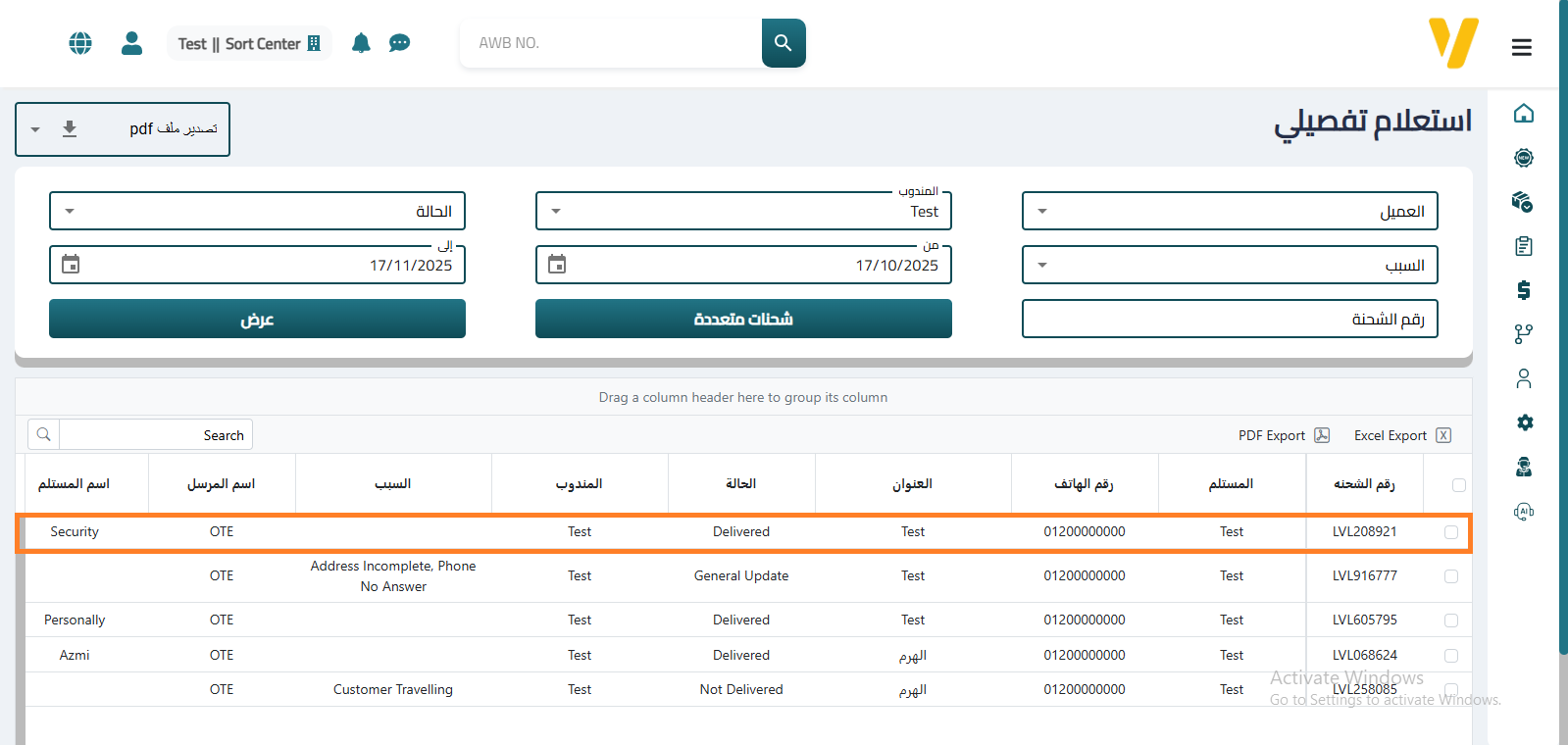The width and height of the screenshot is (1568, 745).
Task: Open the chat messages icon
Action: tap(399, 43)
